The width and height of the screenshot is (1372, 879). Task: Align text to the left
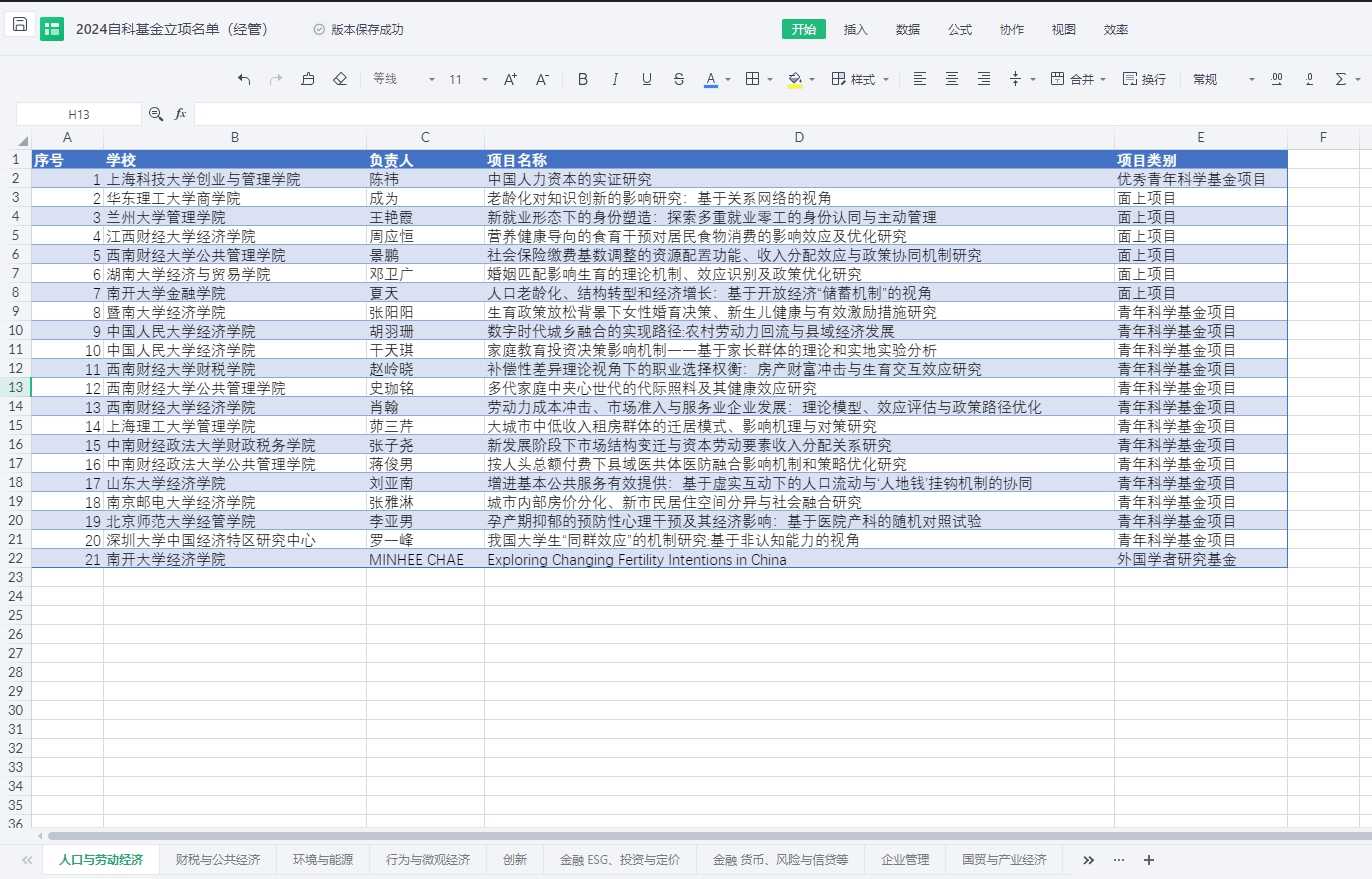tap(920, 79)
